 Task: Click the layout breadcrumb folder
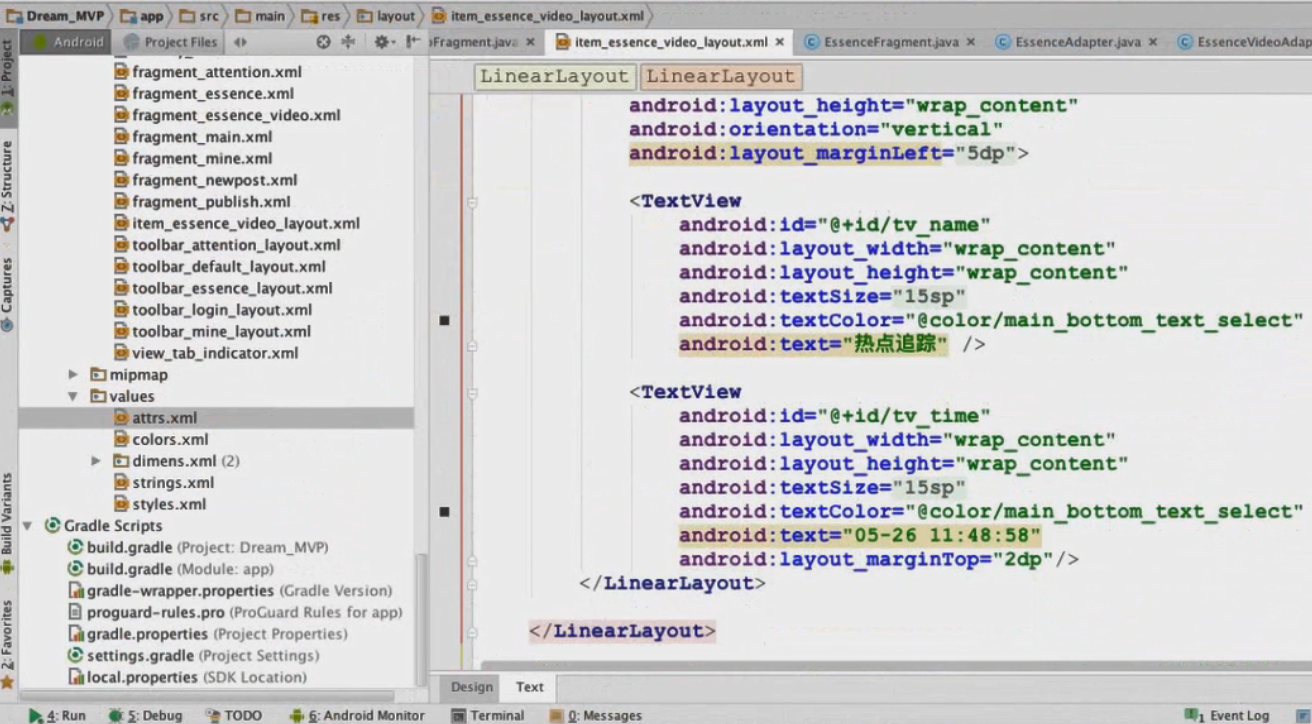click(387, 16)
